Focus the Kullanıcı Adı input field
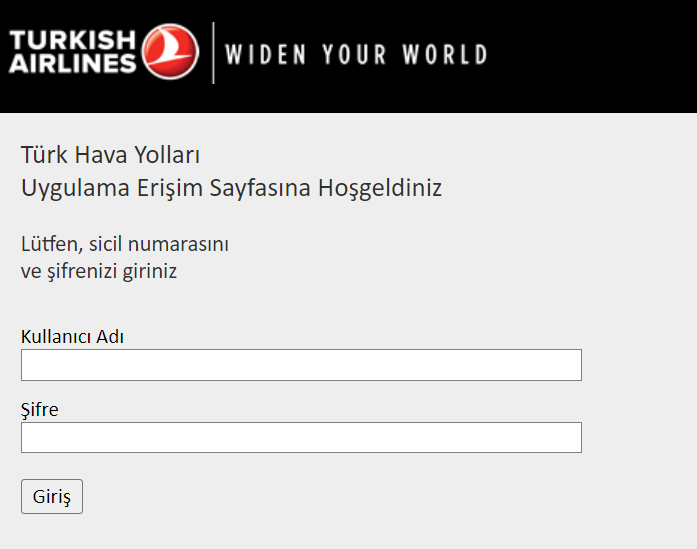This screenshot has width=697, height=549. tap(301, 365)
